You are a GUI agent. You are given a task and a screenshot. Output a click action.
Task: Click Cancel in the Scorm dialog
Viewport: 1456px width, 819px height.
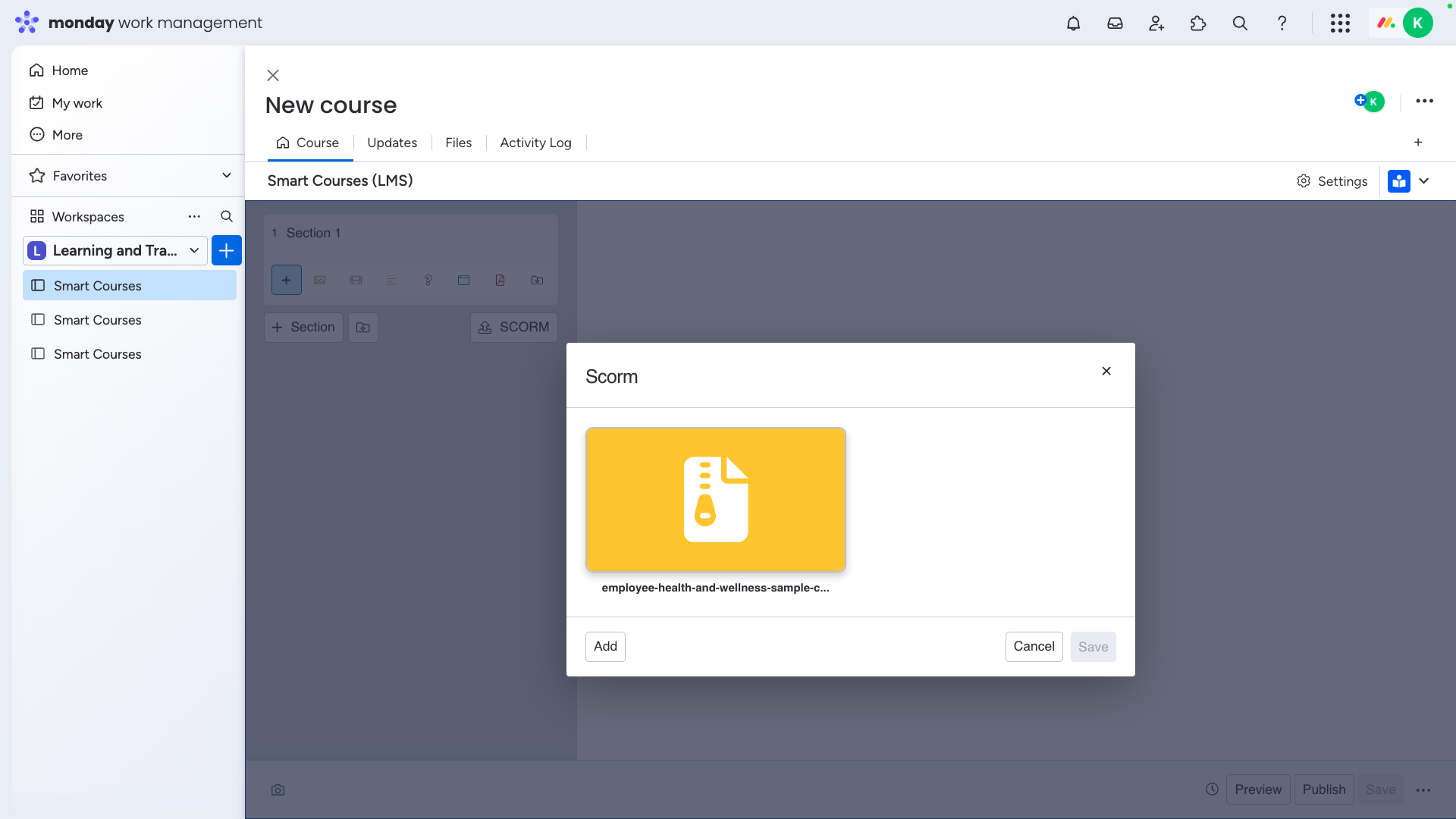(x=1034, y=647)
